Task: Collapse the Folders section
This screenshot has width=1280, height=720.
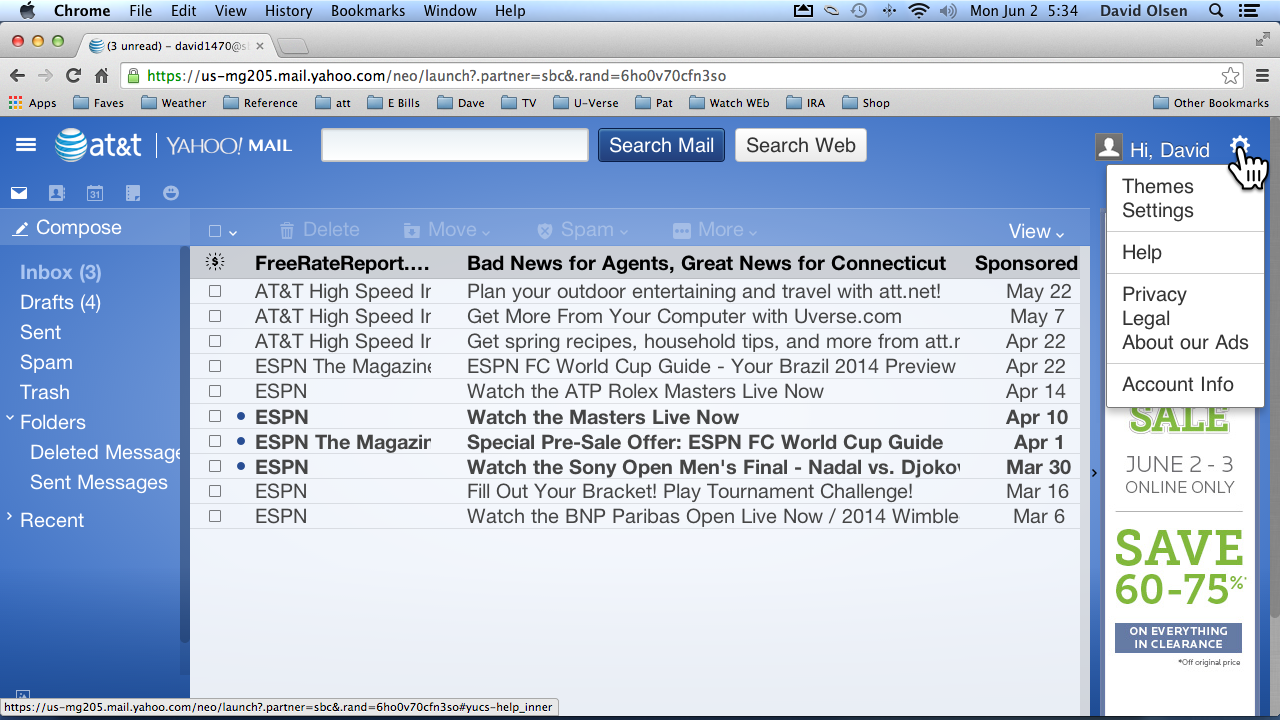Action: 10,421
